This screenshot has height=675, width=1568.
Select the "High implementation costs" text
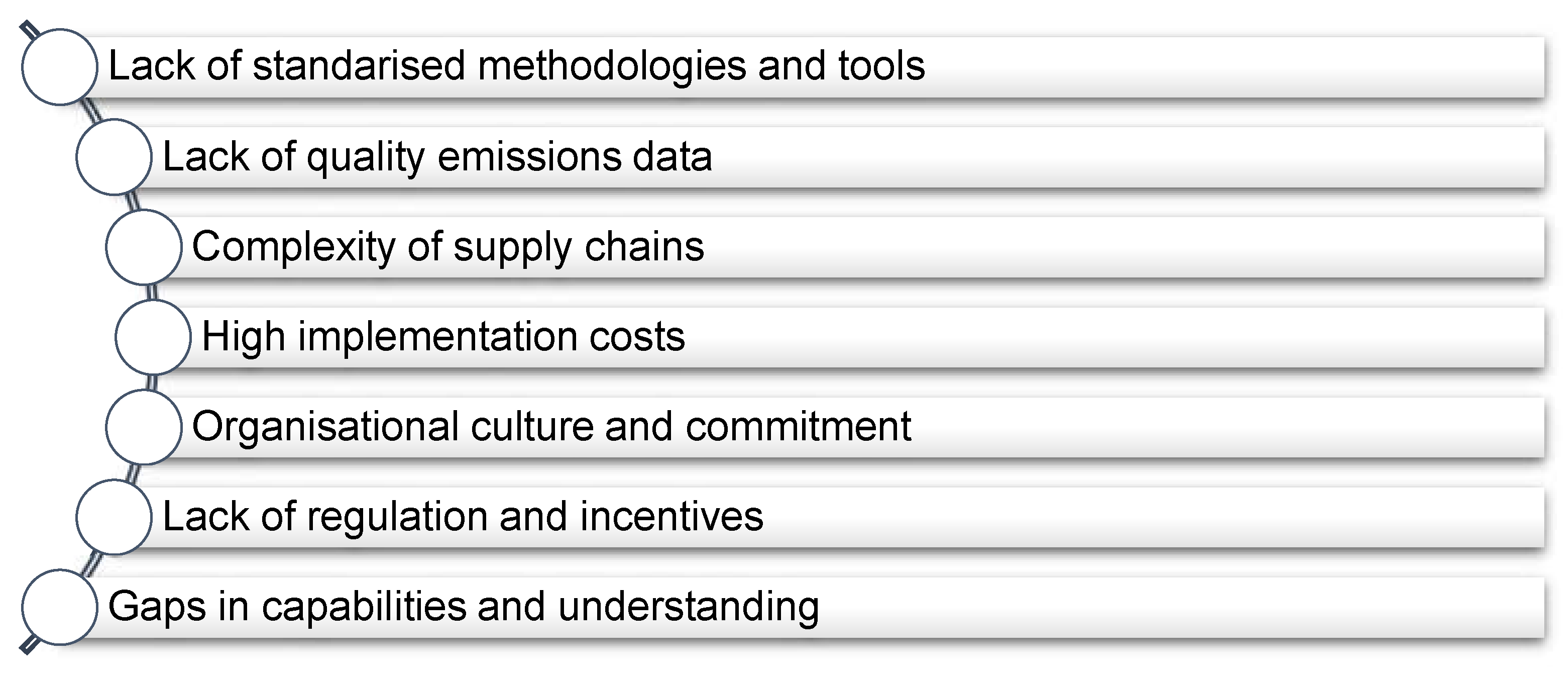(443, 336)
